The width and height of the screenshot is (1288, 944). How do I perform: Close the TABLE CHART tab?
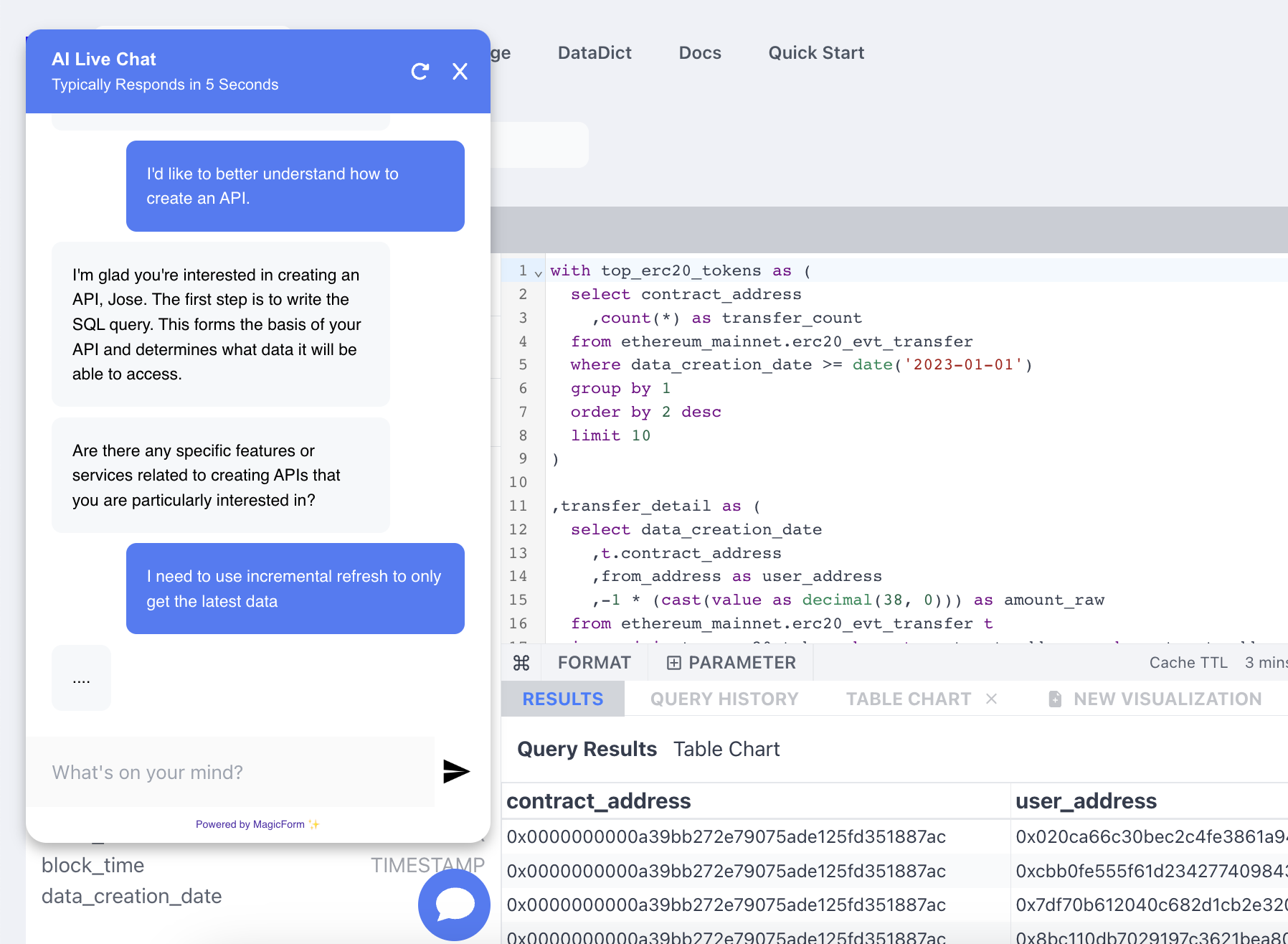(x=992, y=699)
